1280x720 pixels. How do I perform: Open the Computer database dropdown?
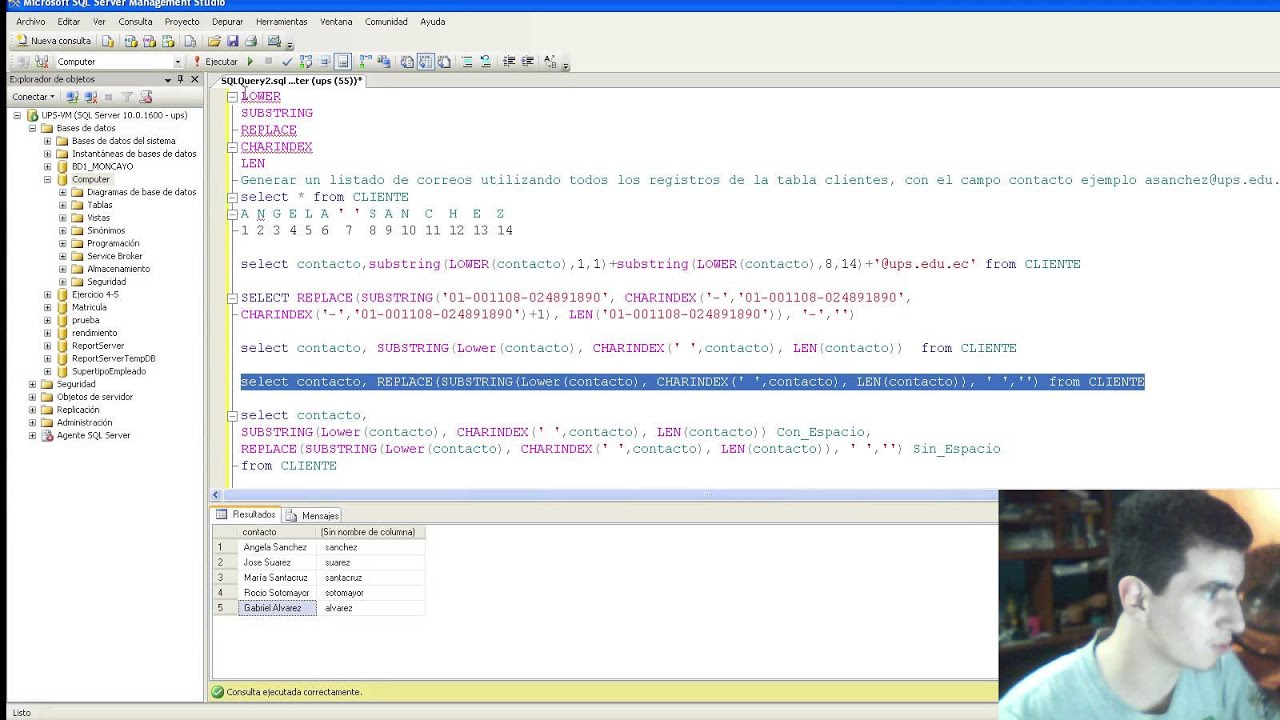click(178, 62)
